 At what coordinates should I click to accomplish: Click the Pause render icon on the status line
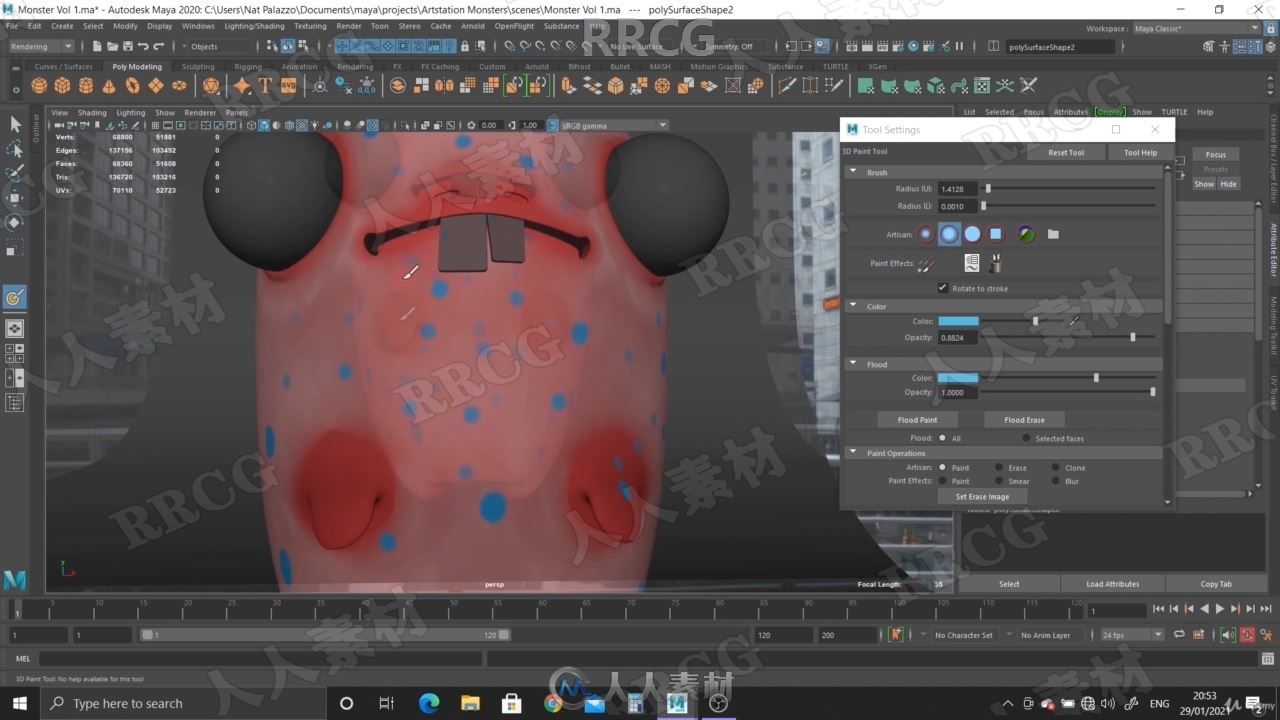click(959, 46)
